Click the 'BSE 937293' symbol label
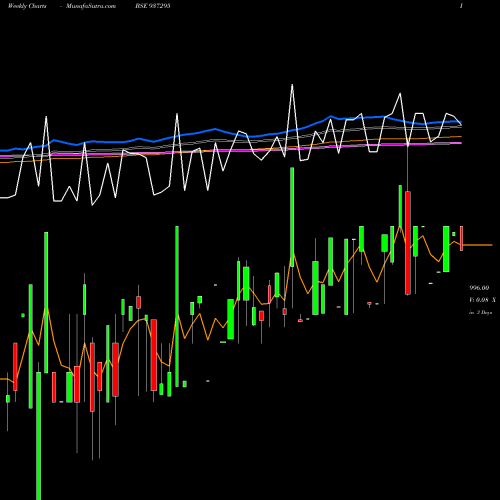This screenshot has width=500, height=500. coord(153,6)
